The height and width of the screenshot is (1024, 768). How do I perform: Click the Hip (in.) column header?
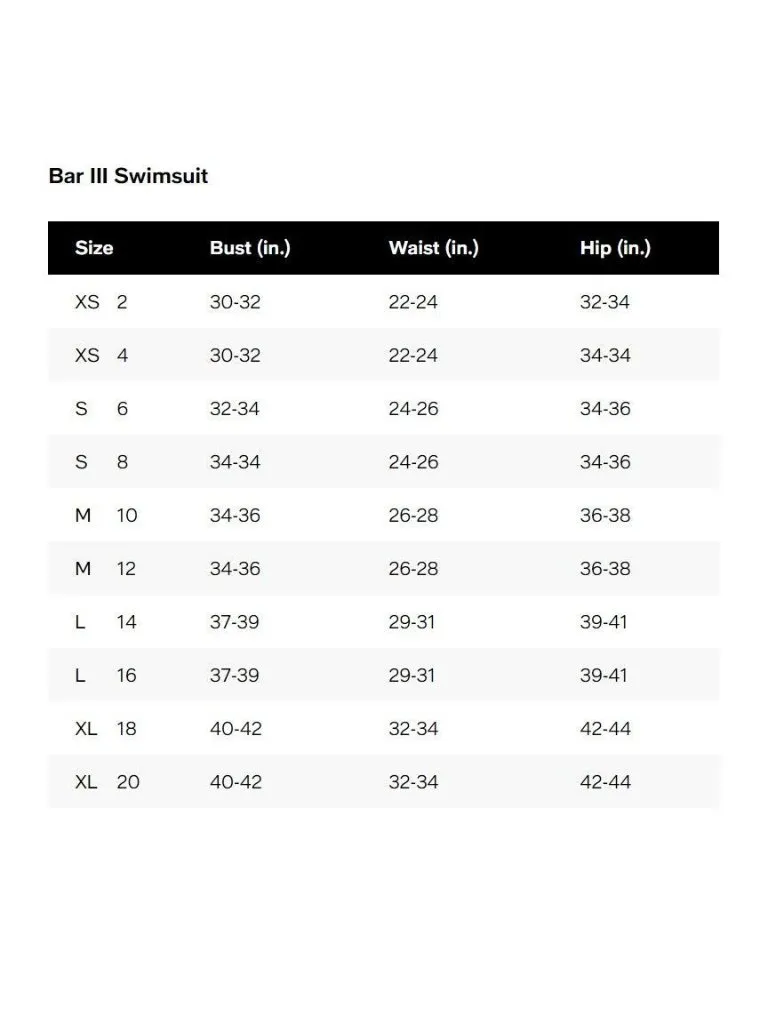click(615, 248)
